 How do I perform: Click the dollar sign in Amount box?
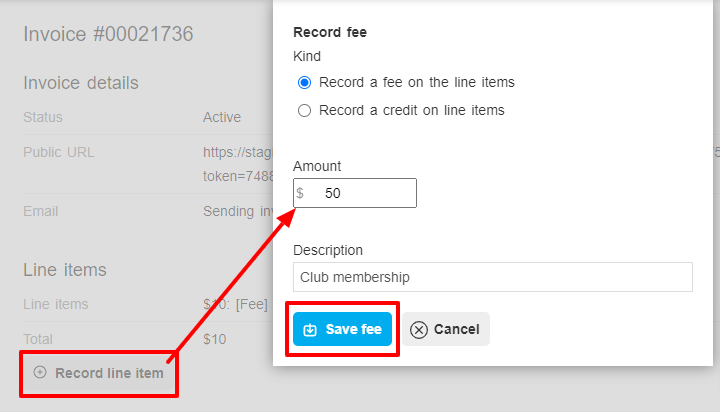pyautogui.click(x=300, y=193)
